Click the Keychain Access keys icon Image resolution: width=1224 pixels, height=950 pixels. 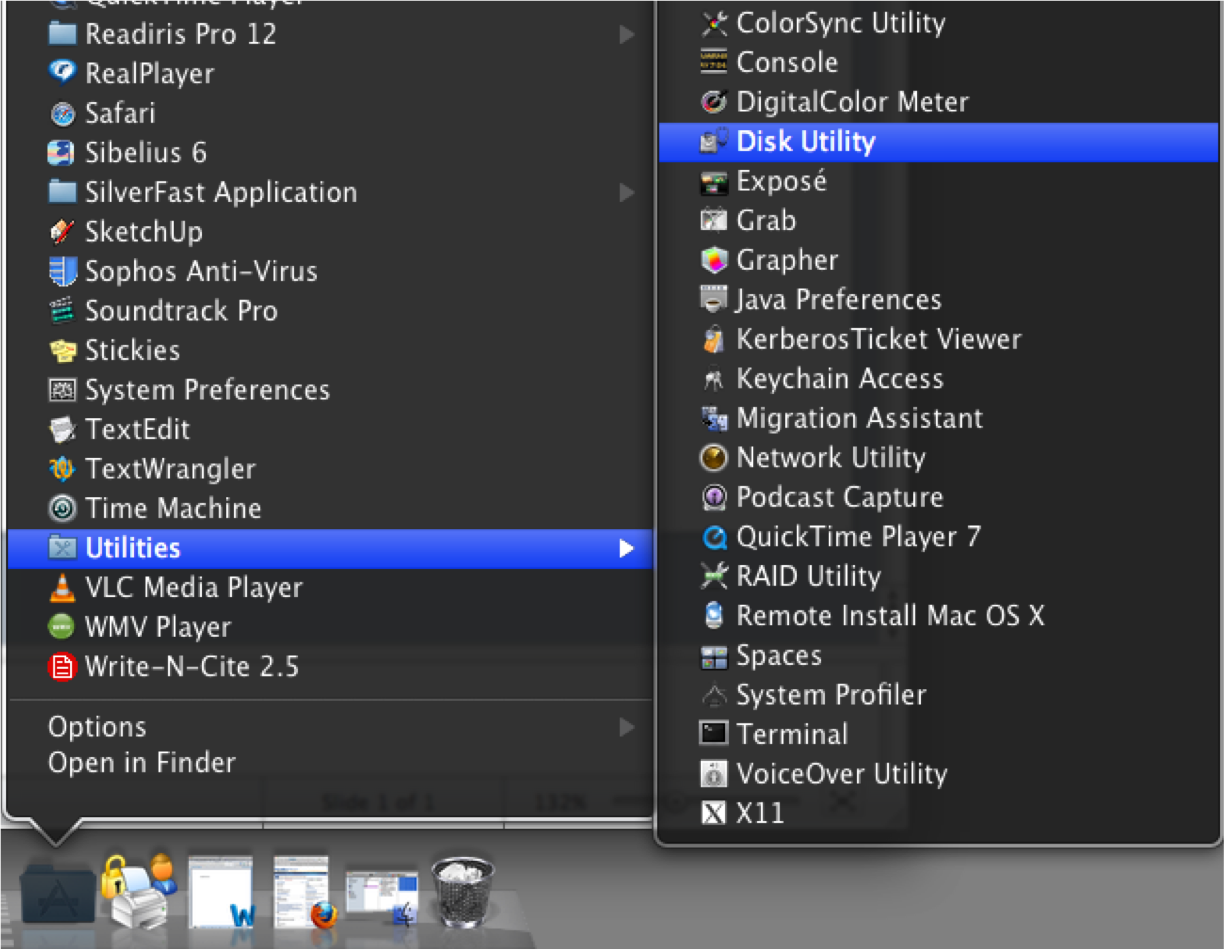pos(713,379)
